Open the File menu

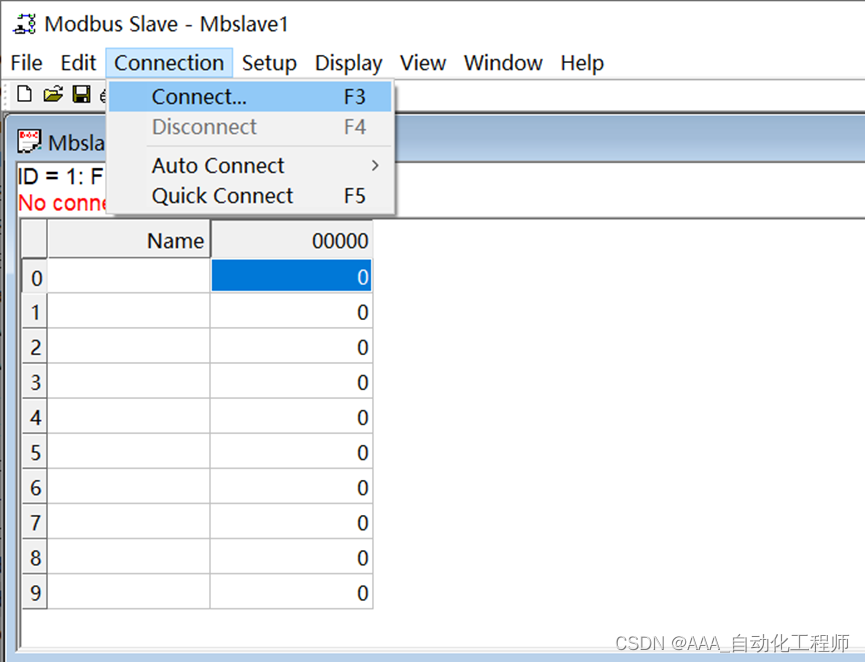tap(26, 63)
